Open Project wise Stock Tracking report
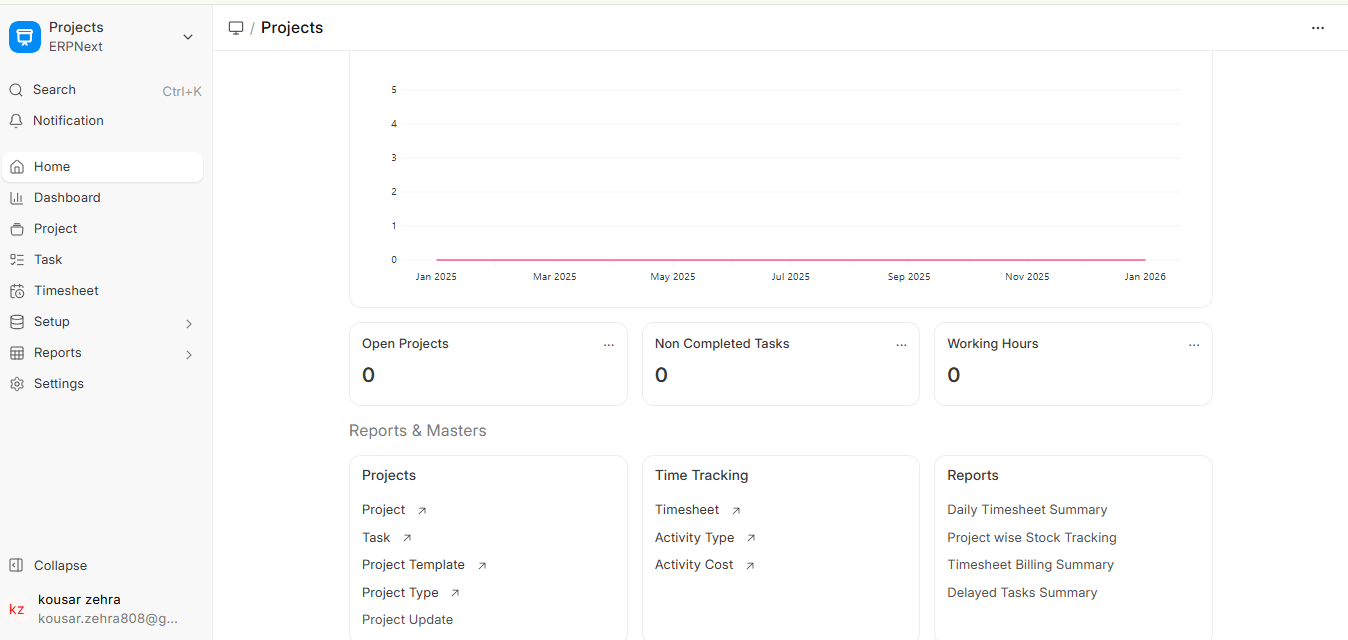The width and height of the screenshot is (1348, 640). (x=1032, y=538)
